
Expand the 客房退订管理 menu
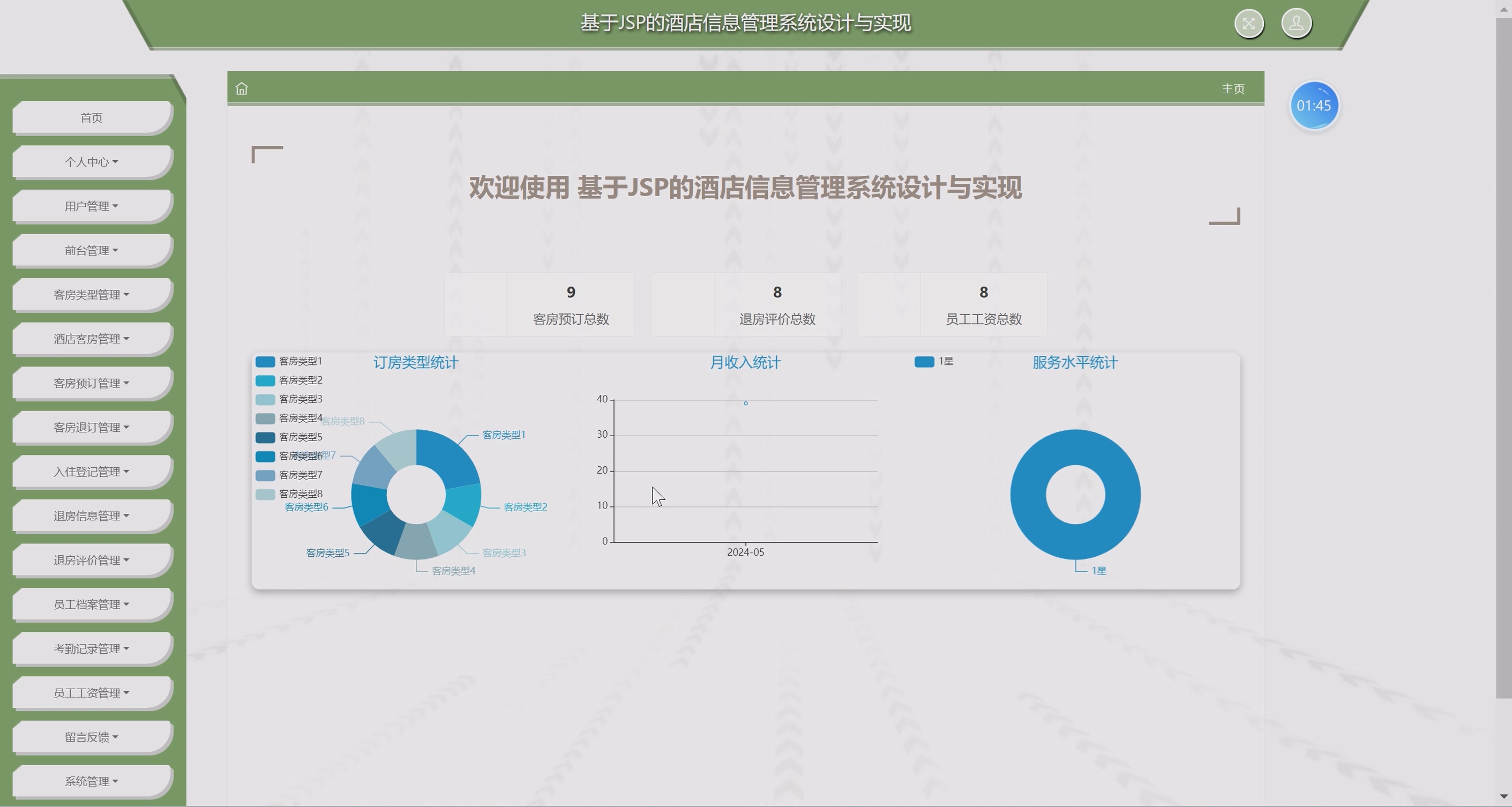92,427
